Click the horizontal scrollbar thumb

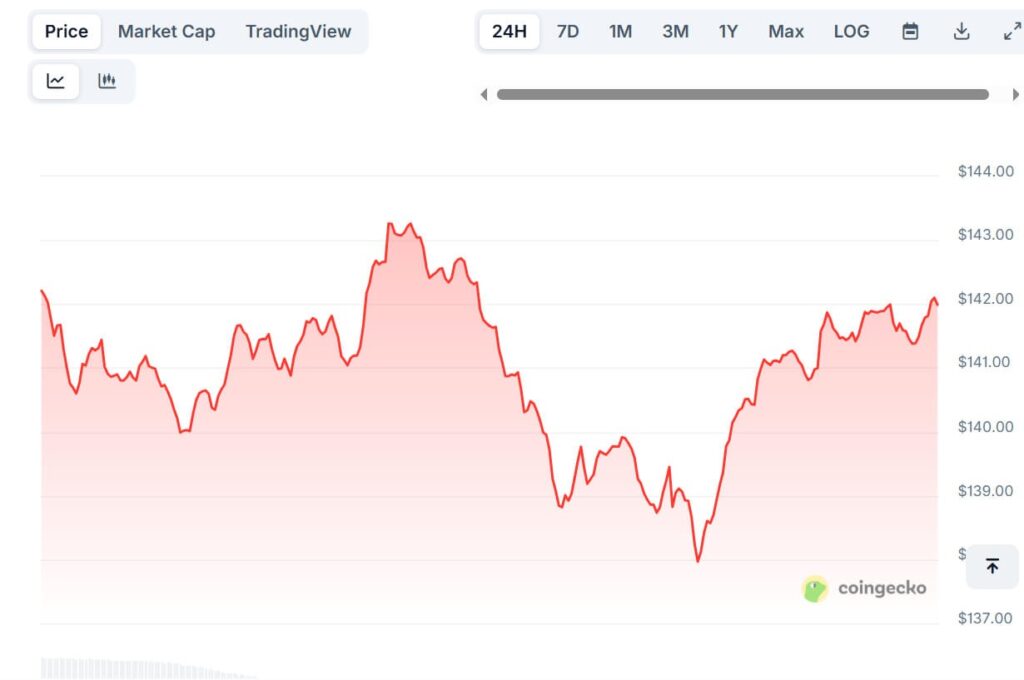pyautogui.click(x=742, y=95)
